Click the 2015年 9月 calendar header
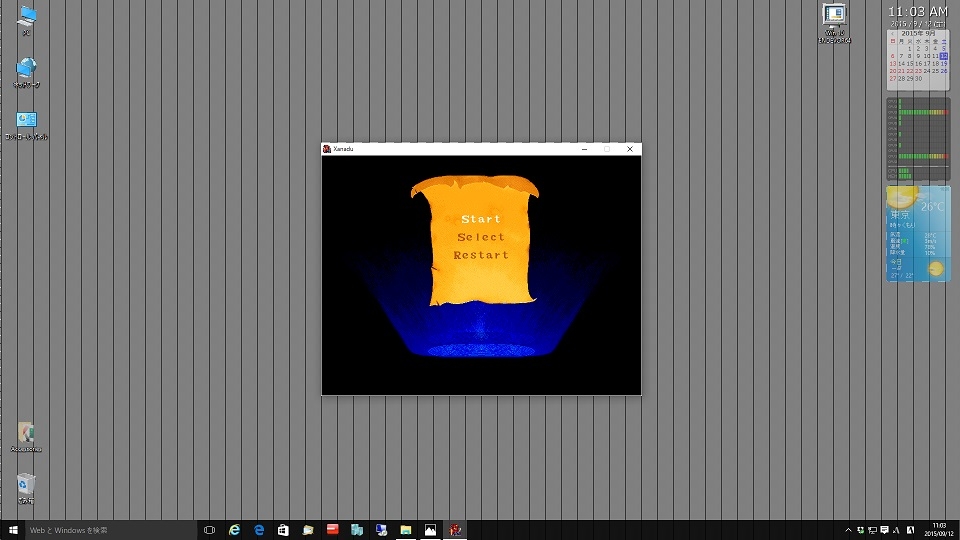 (x=918, y=34)
